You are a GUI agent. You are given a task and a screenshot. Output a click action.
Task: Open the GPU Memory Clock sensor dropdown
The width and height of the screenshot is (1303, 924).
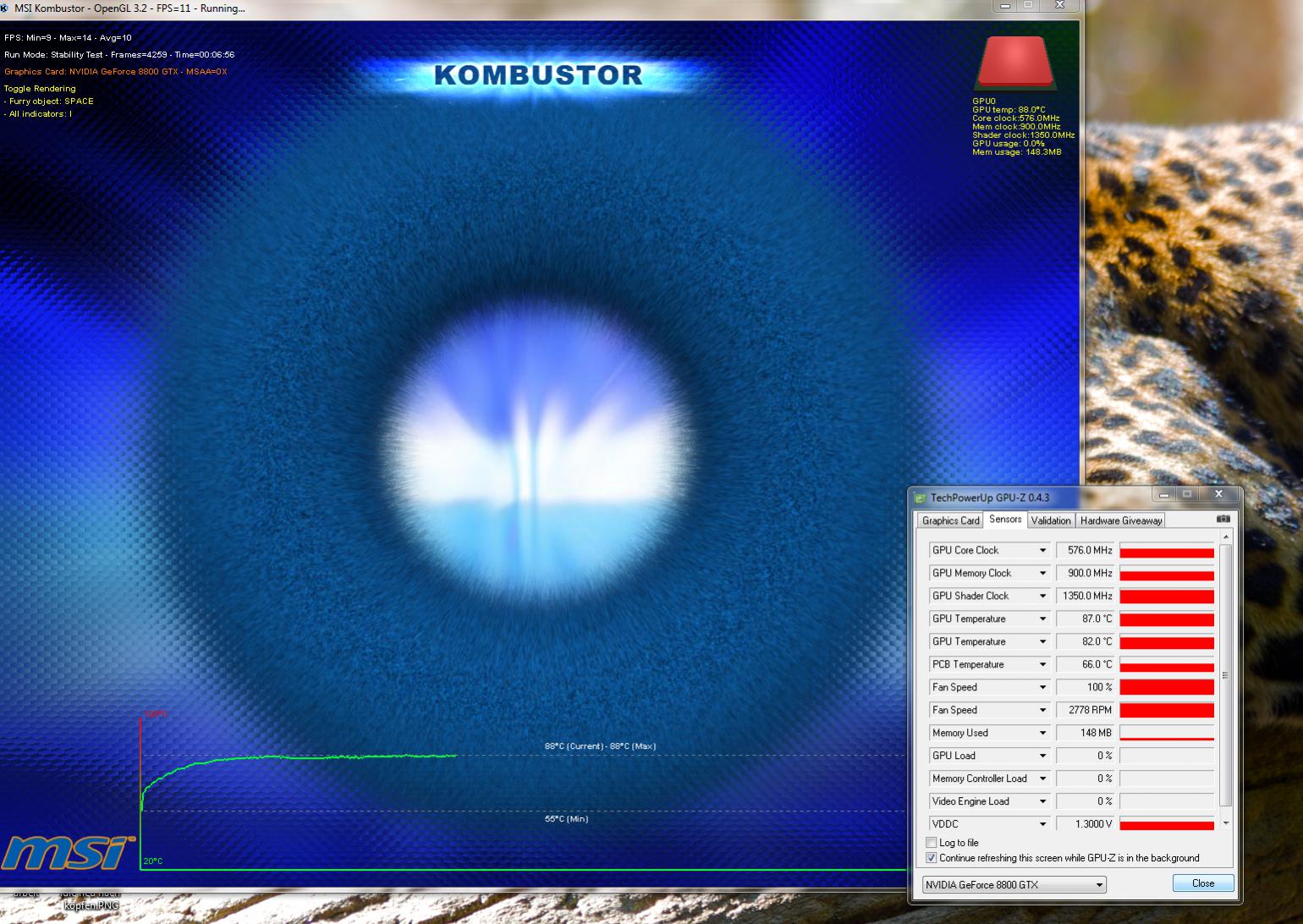click(x=1042, y=573)
